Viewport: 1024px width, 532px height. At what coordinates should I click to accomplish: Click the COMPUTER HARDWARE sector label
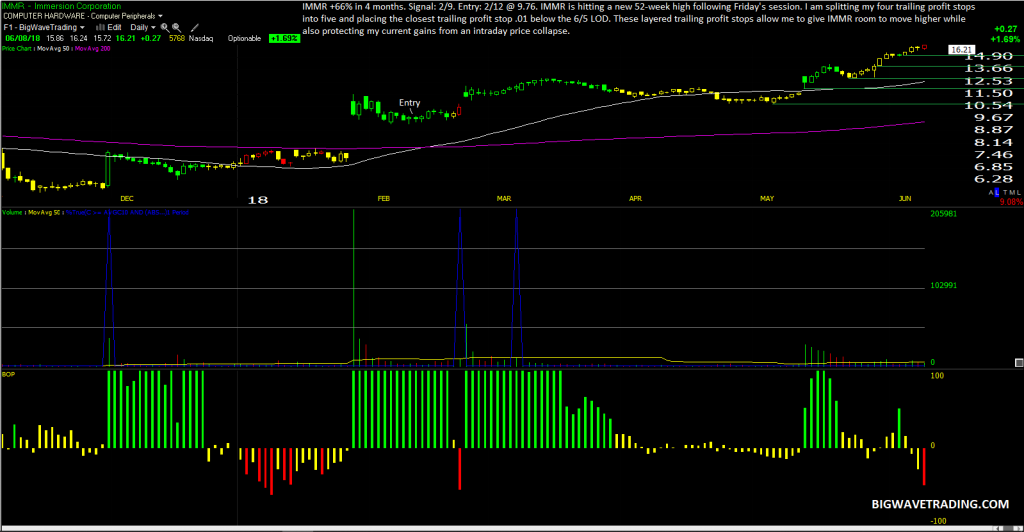point(44,16)
